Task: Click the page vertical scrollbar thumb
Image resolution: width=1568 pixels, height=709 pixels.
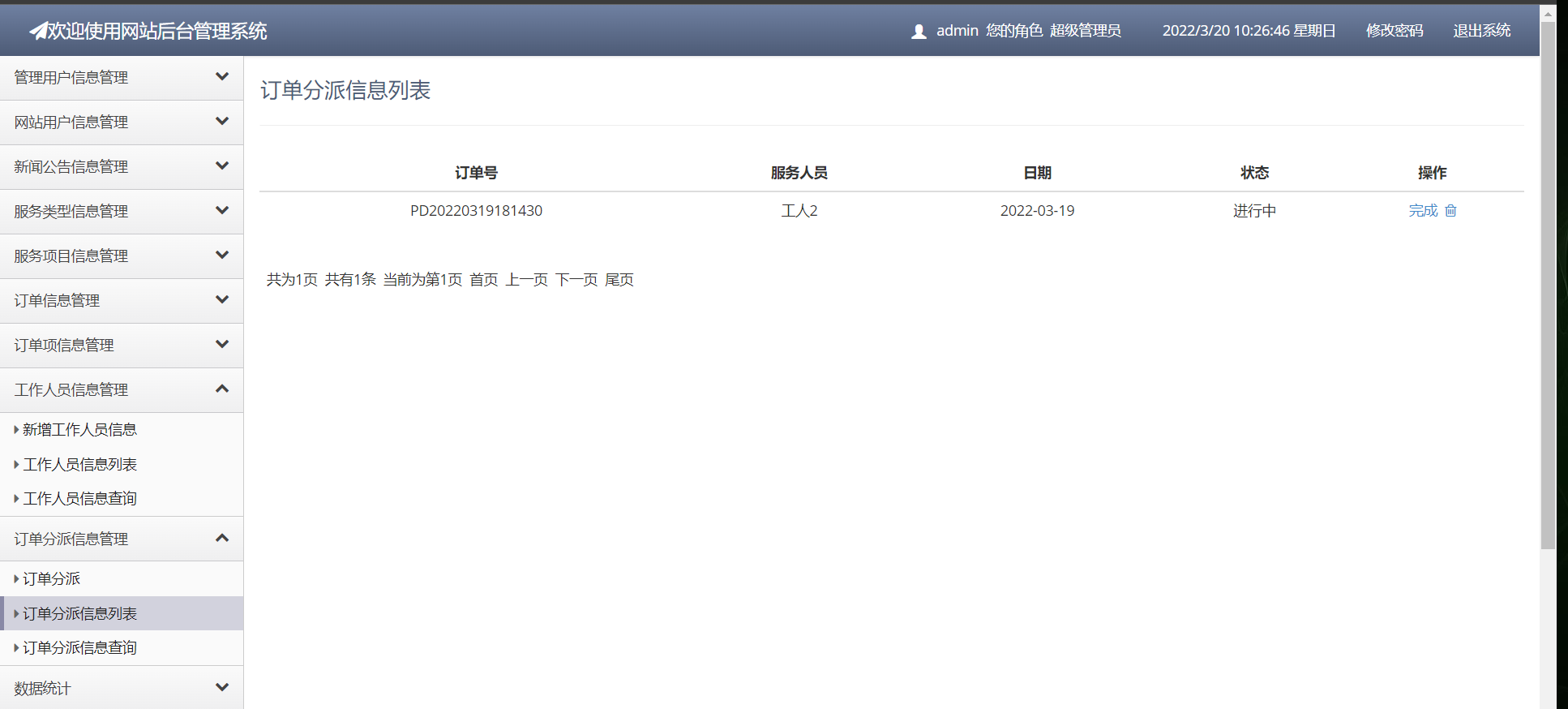Action: [x=1548, y=286]
